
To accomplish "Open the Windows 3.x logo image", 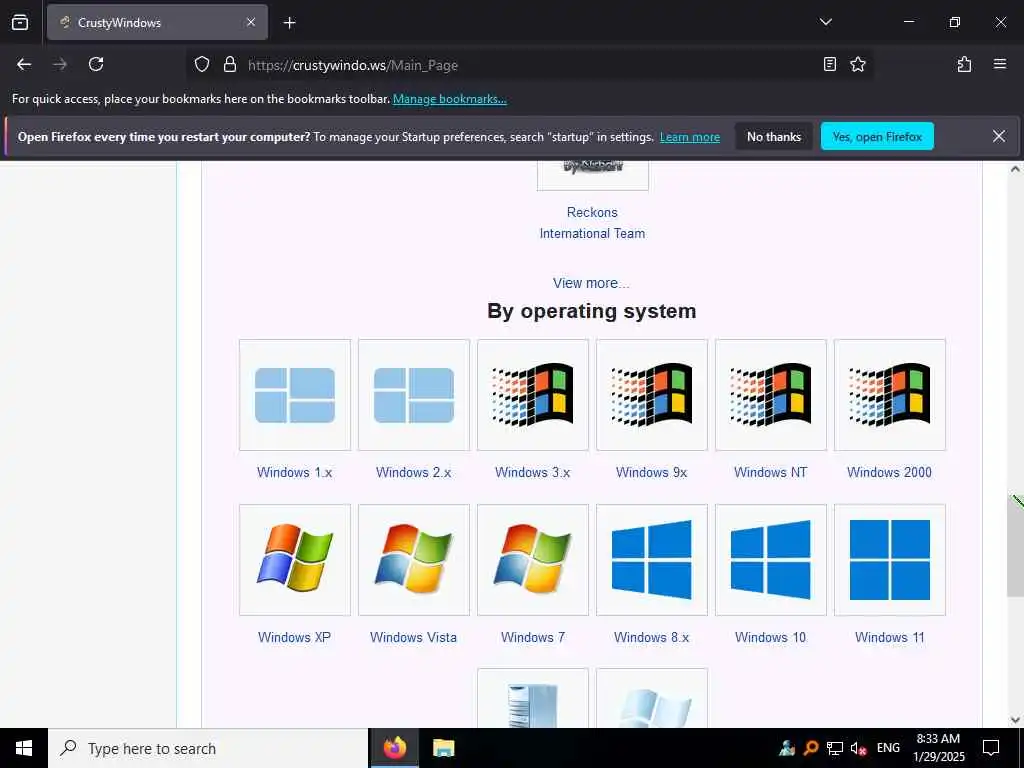I will (532, 395).
